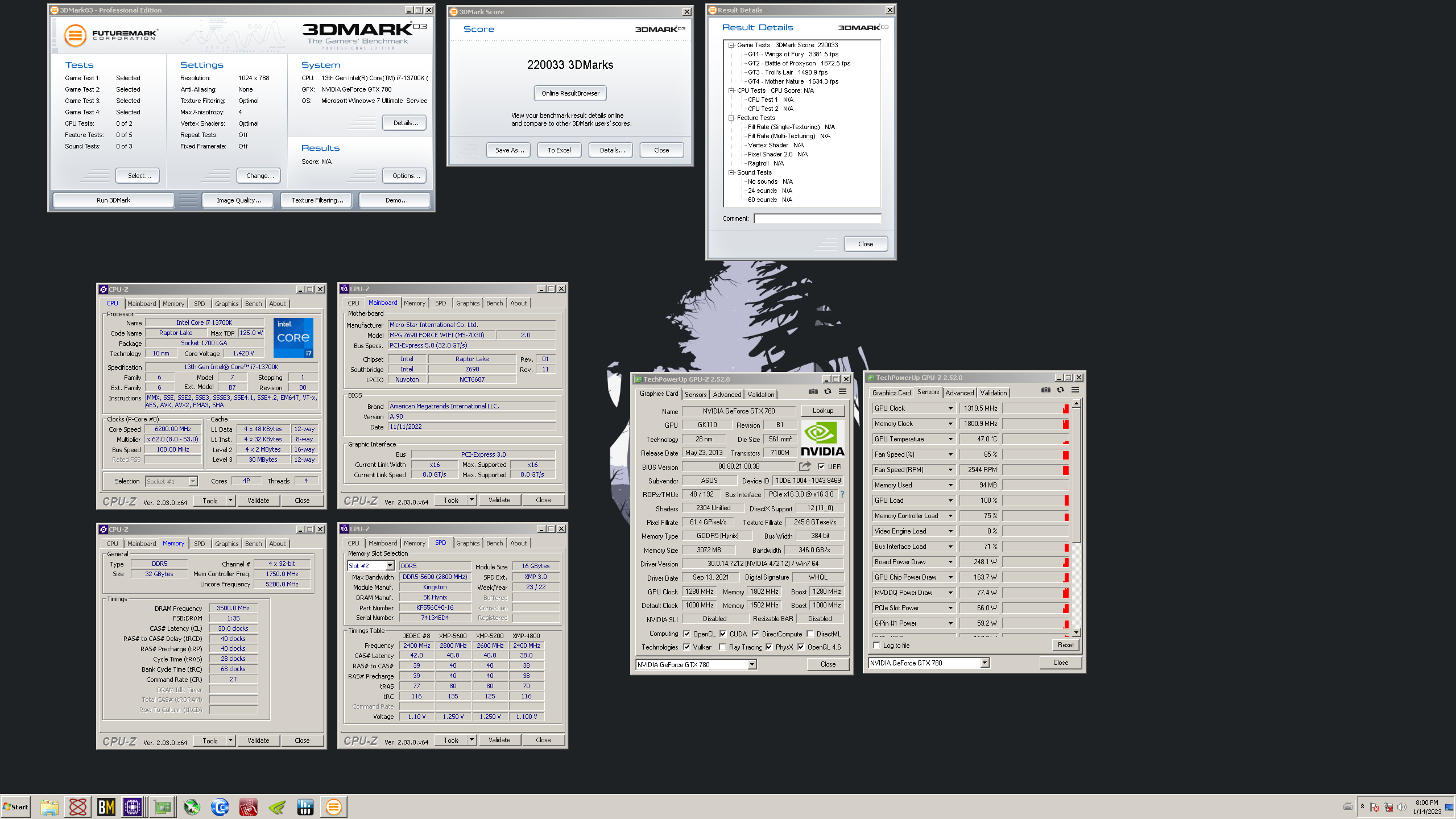Collapse the Game Tests tree node
The height and width of the screenshot is (819, 1456).
731,45
